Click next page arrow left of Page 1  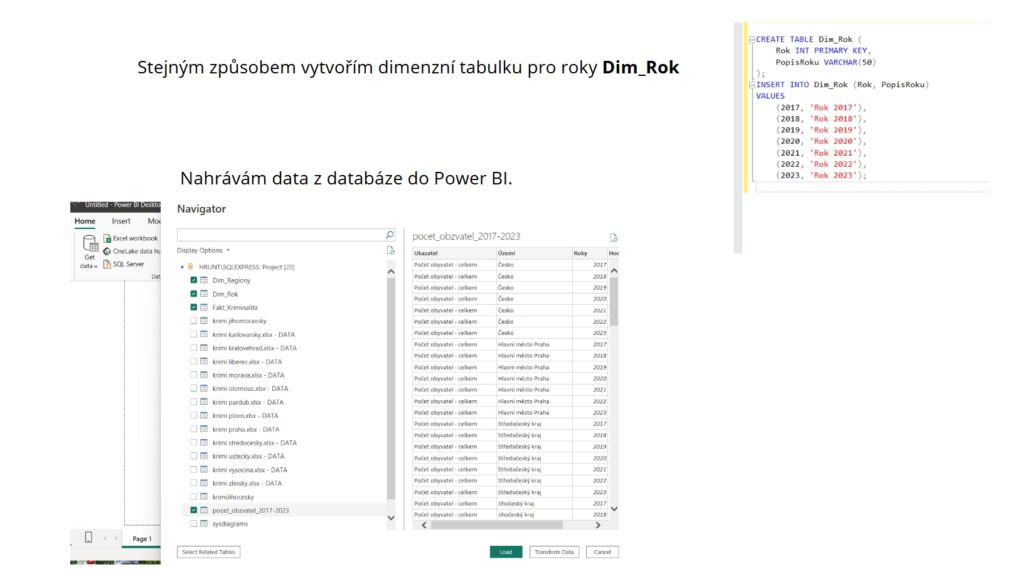coord(117,539)
